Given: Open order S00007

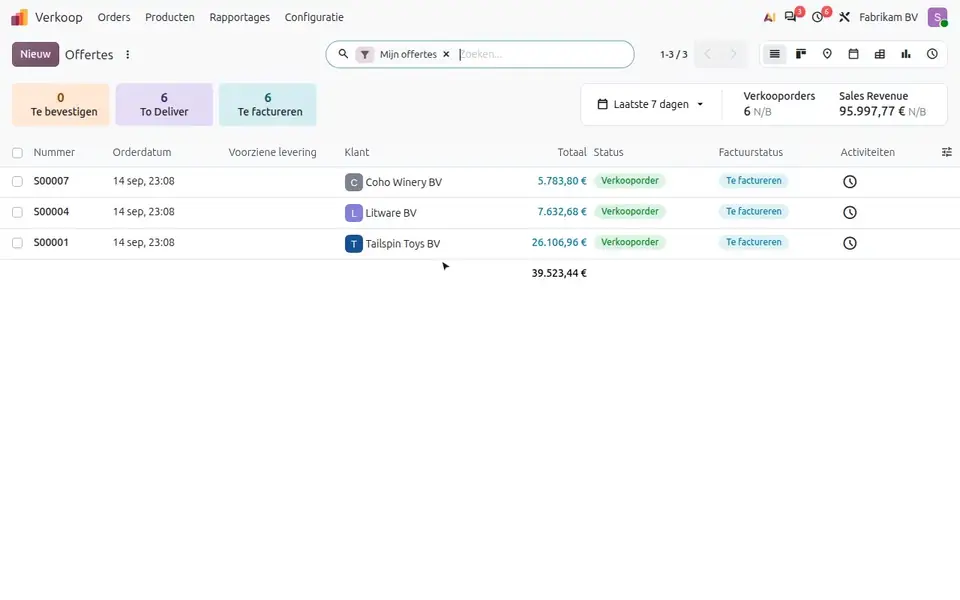Looking at the screenshot, I should [x=51, y=181].
